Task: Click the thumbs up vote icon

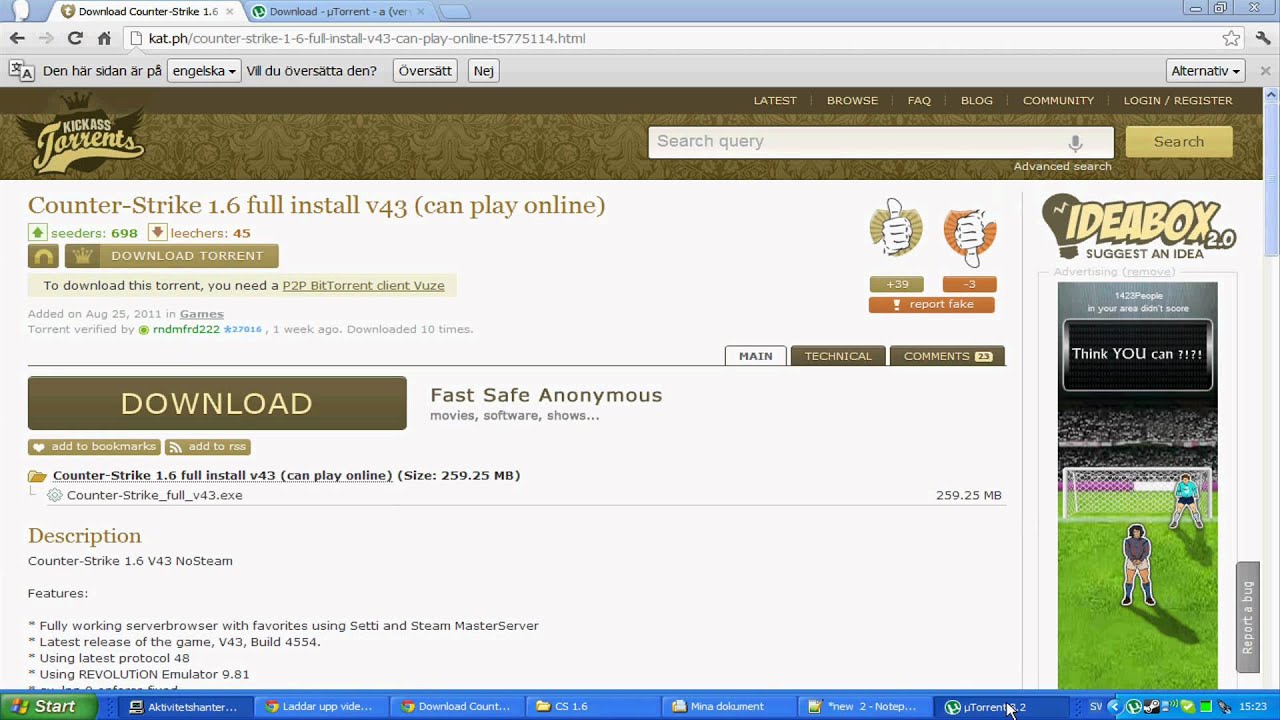Action: tap(896, 230)
